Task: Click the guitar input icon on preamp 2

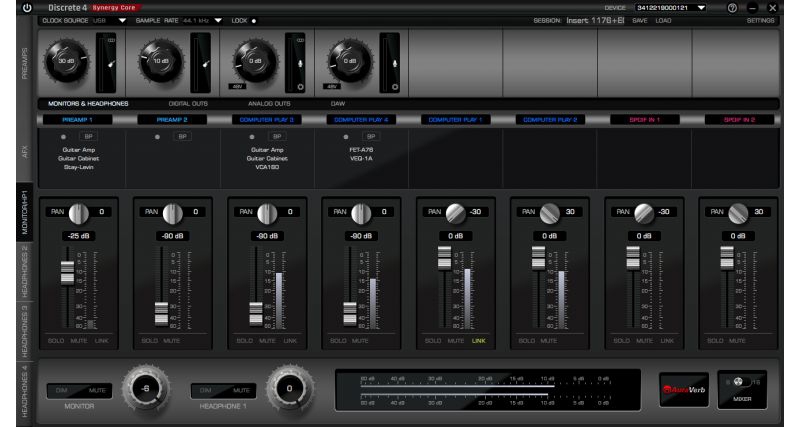Action: 205,64
